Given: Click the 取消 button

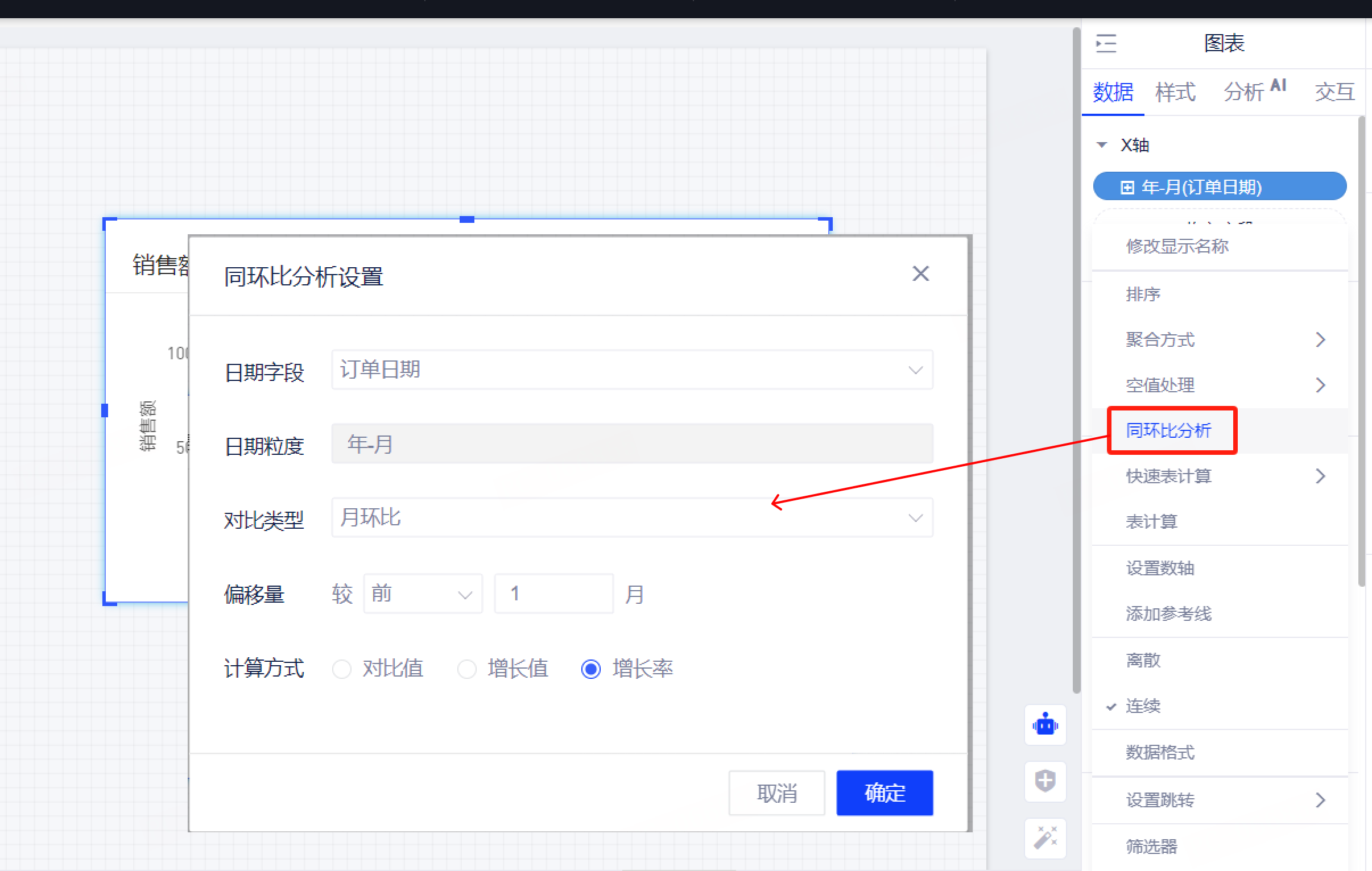Looking at the screenshot, I should (x=776, y=793).
